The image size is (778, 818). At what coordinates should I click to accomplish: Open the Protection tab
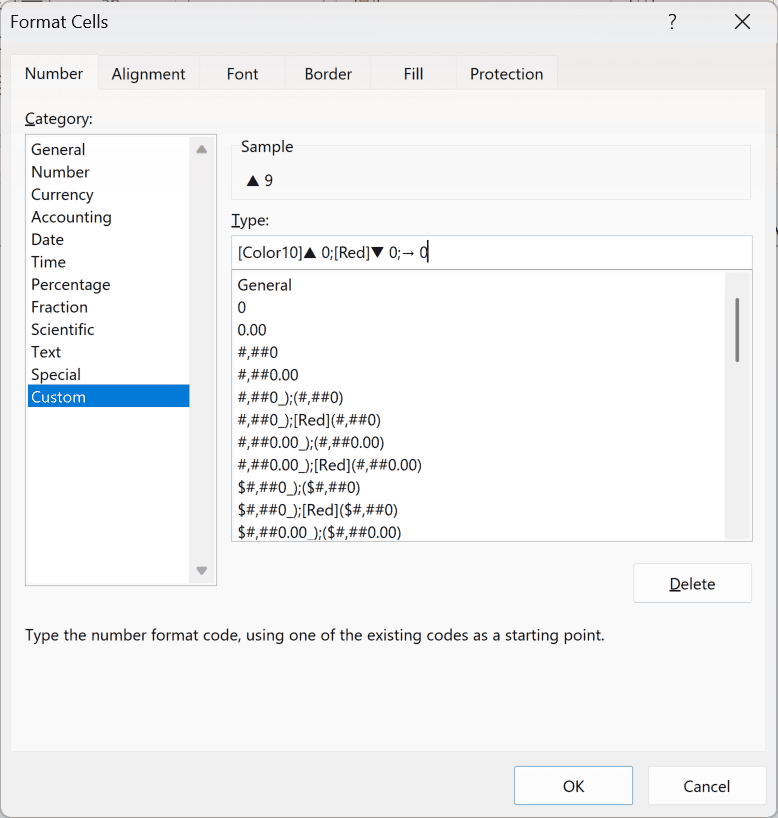pyautogui.click(x=506, y=74)
